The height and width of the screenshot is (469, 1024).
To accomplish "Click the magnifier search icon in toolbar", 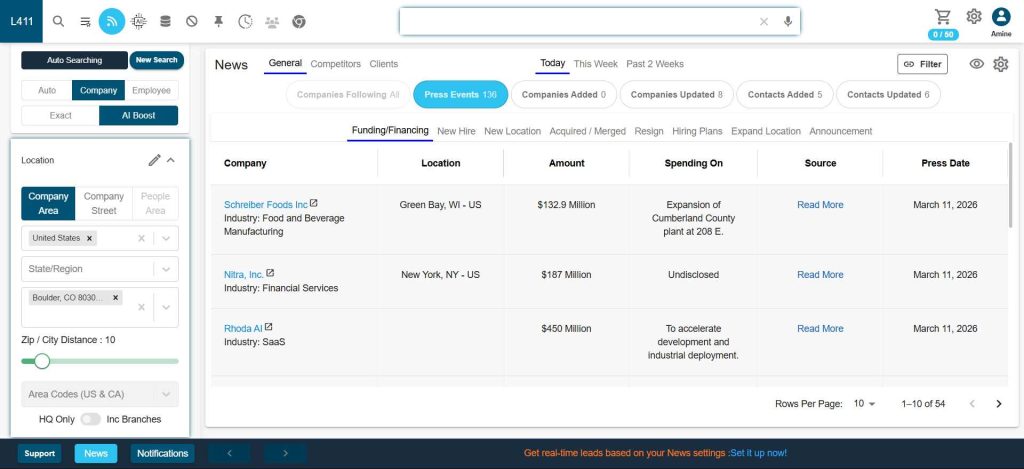I will (x=58, y=22).
